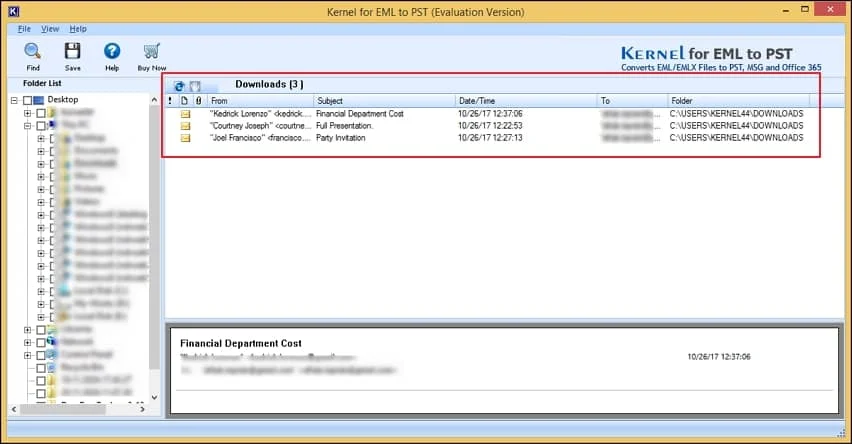Click the grayed stop icon beside refresh
The width and height of the screenshot is (852, 444).
(x=195, y=86)
